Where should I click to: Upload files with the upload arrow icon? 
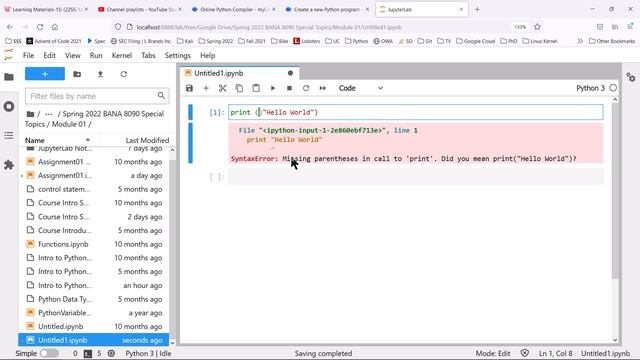click(100, 74)
